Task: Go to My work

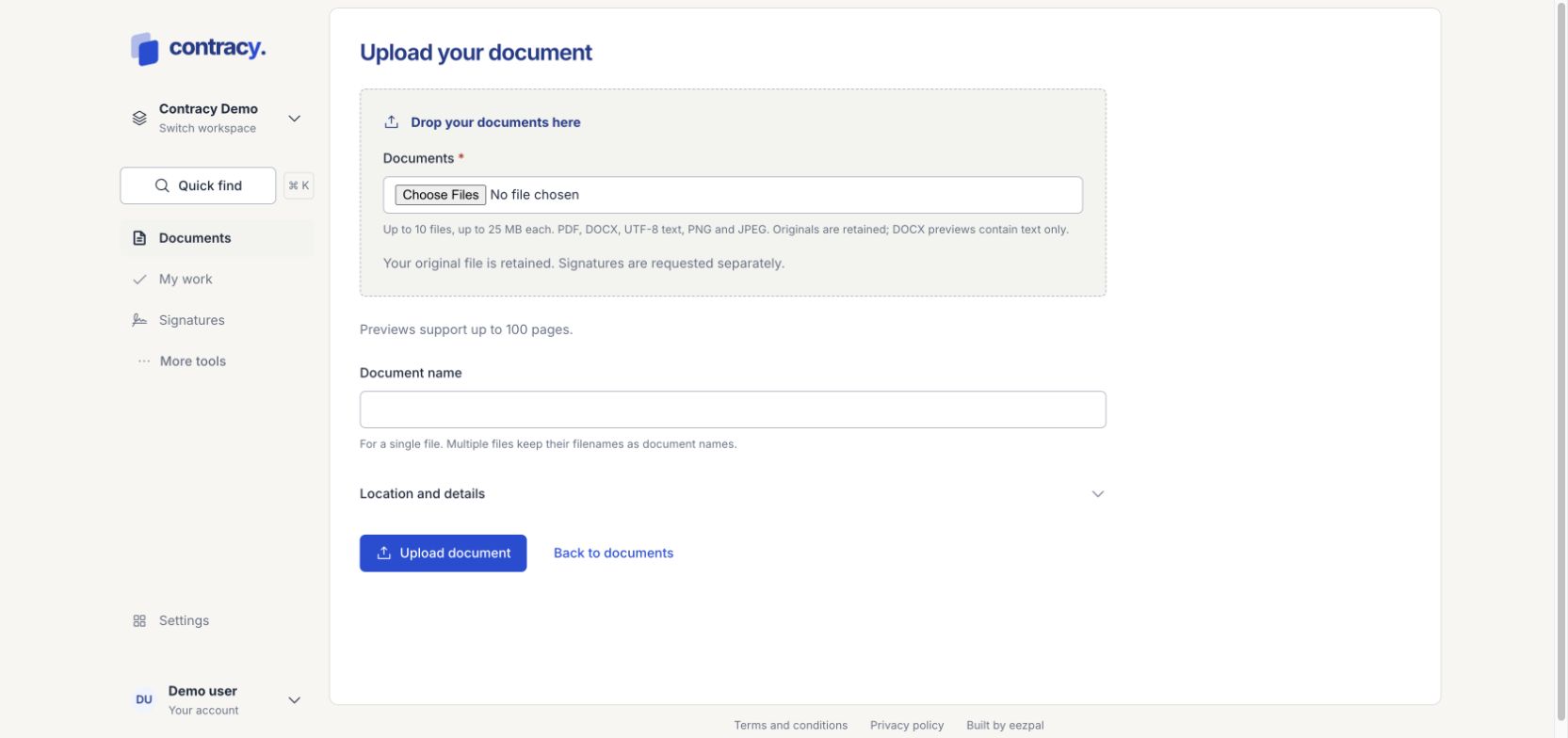Action: click(x=218, y=280)
